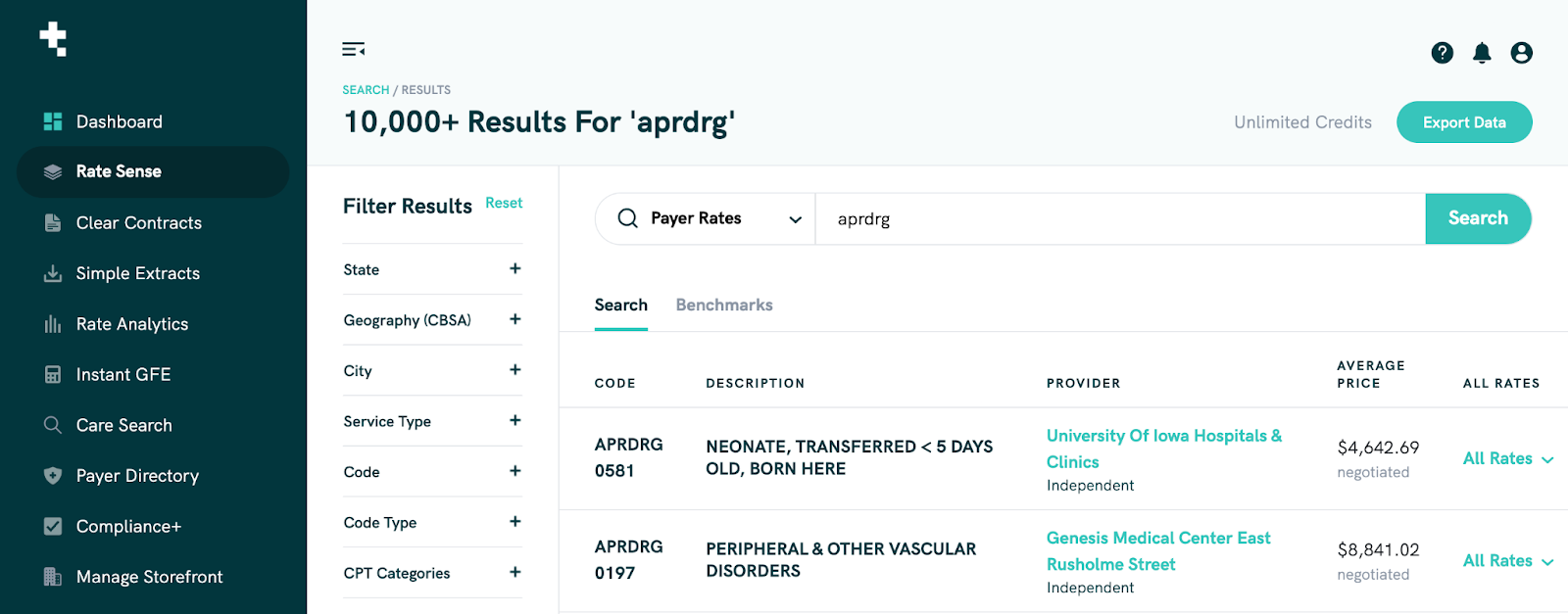Viewport: 1568px width, 614px height.
Task: Expand the Service Type filter
Action: [x=514, y=421]
